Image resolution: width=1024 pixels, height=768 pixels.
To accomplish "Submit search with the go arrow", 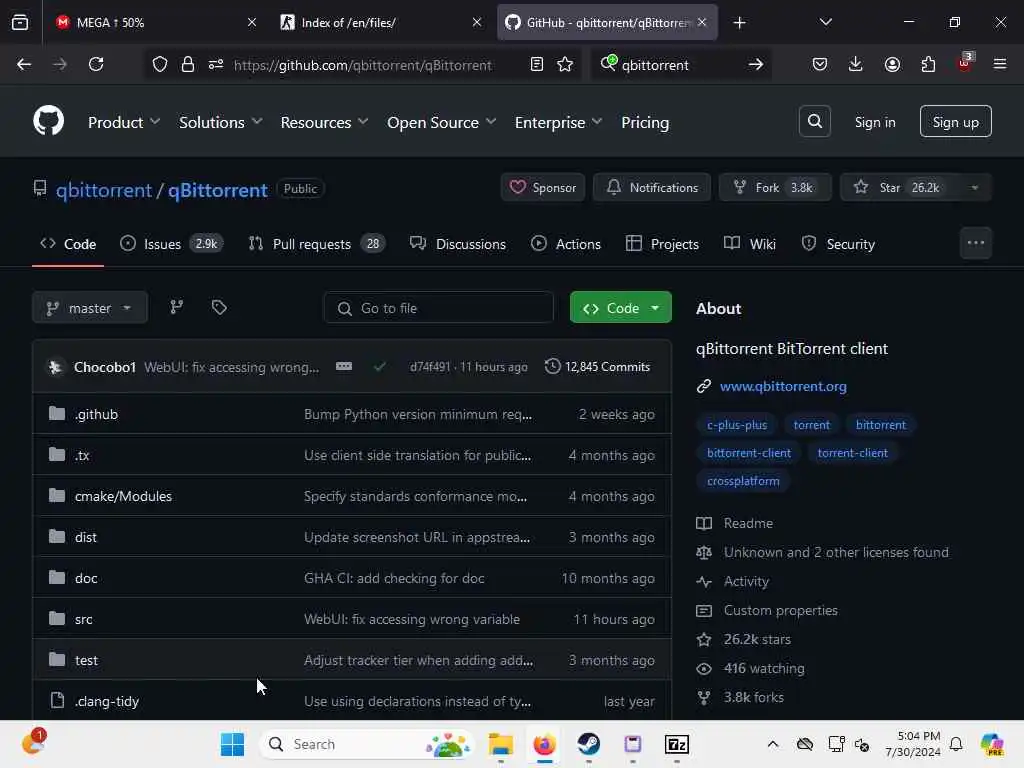I will pyautogui.click(x=756, y=64).
